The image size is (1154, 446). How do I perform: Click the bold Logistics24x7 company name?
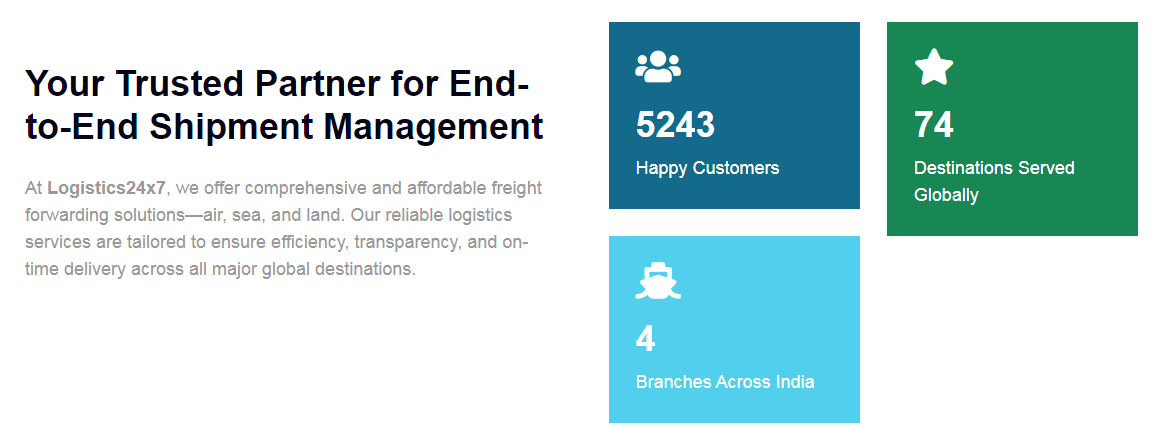click(107, 188)
